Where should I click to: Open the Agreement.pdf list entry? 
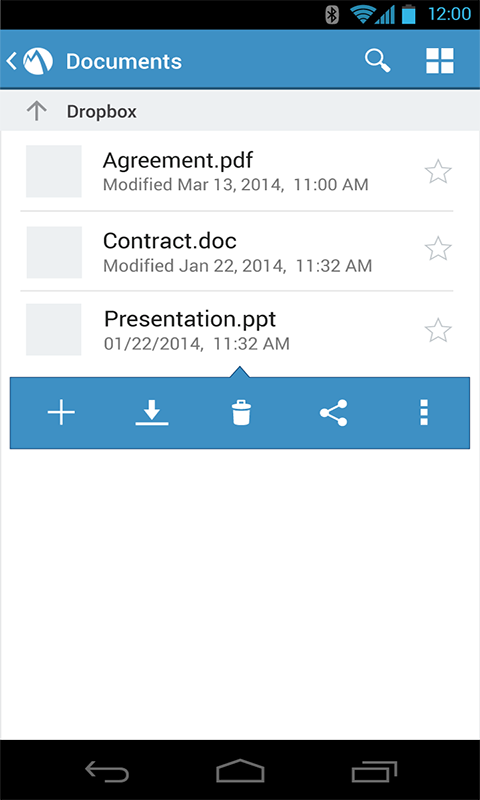237,171
